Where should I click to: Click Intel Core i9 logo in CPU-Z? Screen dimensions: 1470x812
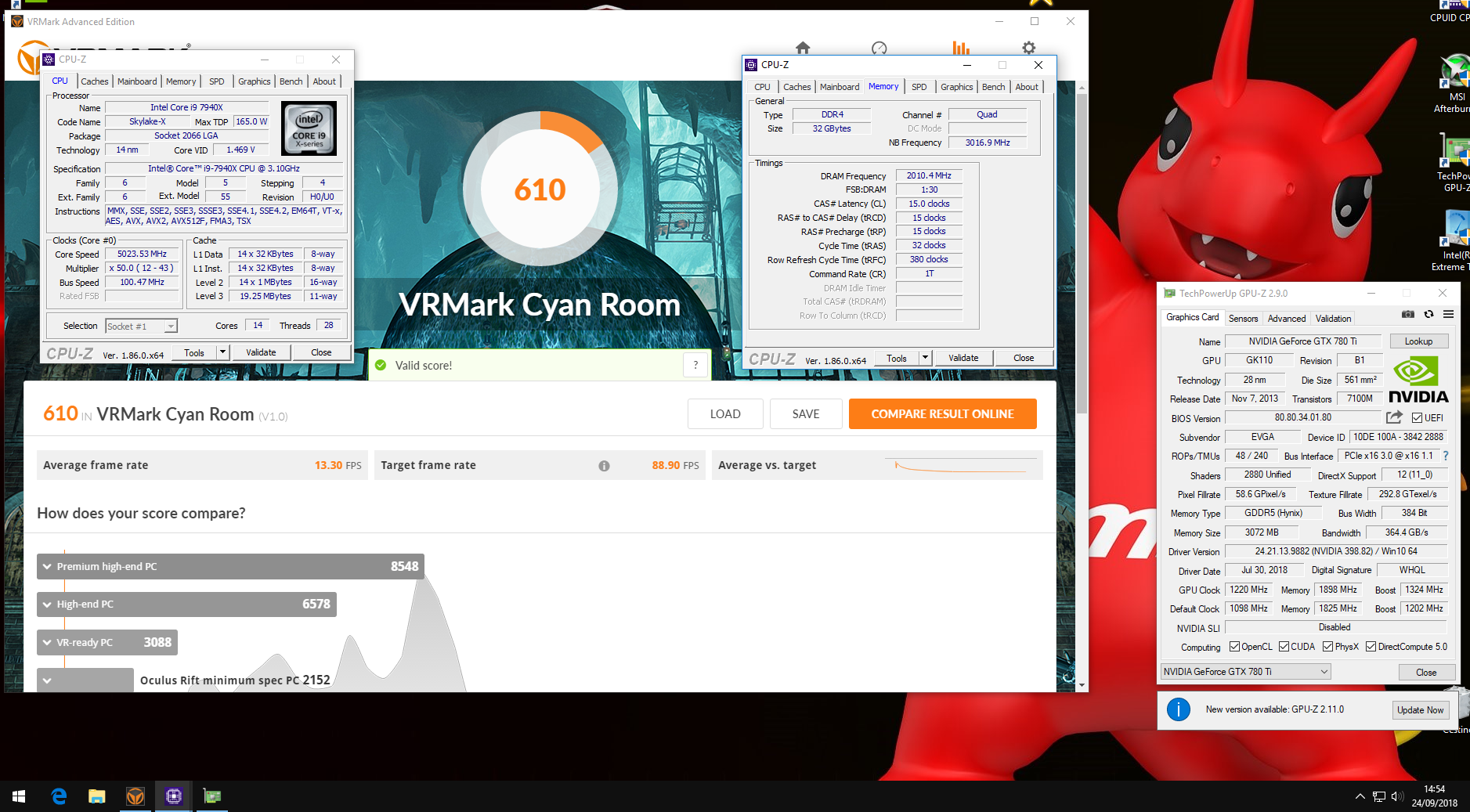point(309,128)
